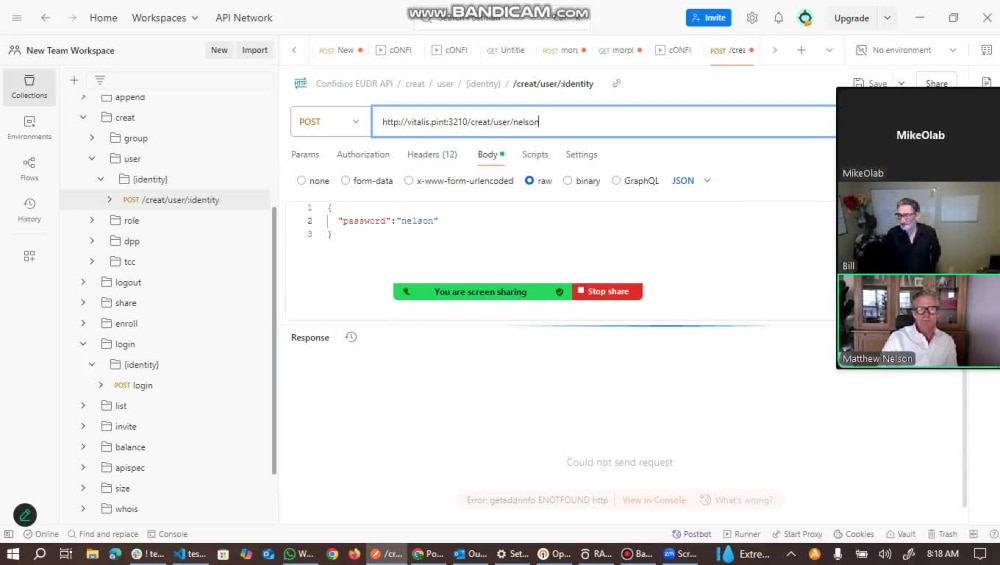Go forward with the right arrow
Image resolution: width=1000 pixels, height=565 pixels.
(x=72, y=18)
